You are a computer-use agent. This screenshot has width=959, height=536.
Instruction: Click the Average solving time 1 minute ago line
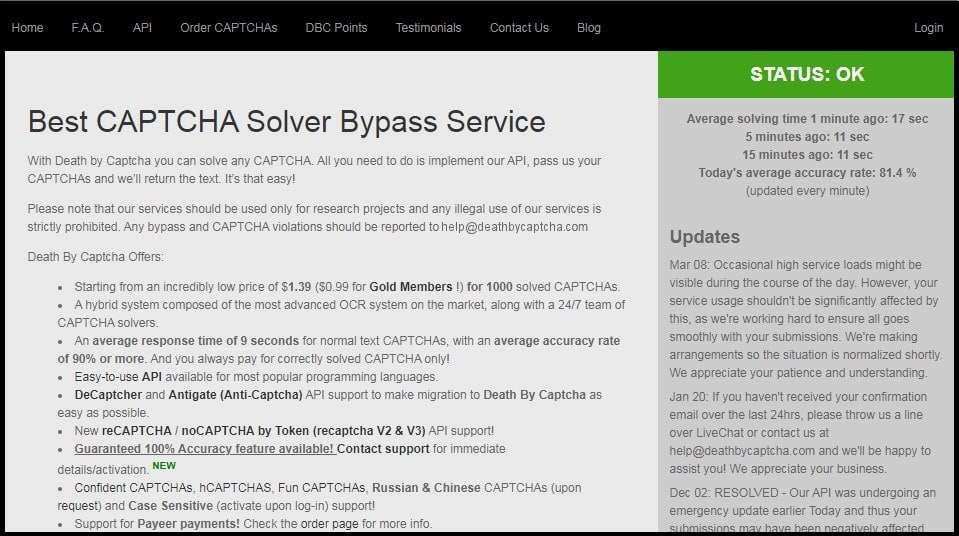coord(807,119)
